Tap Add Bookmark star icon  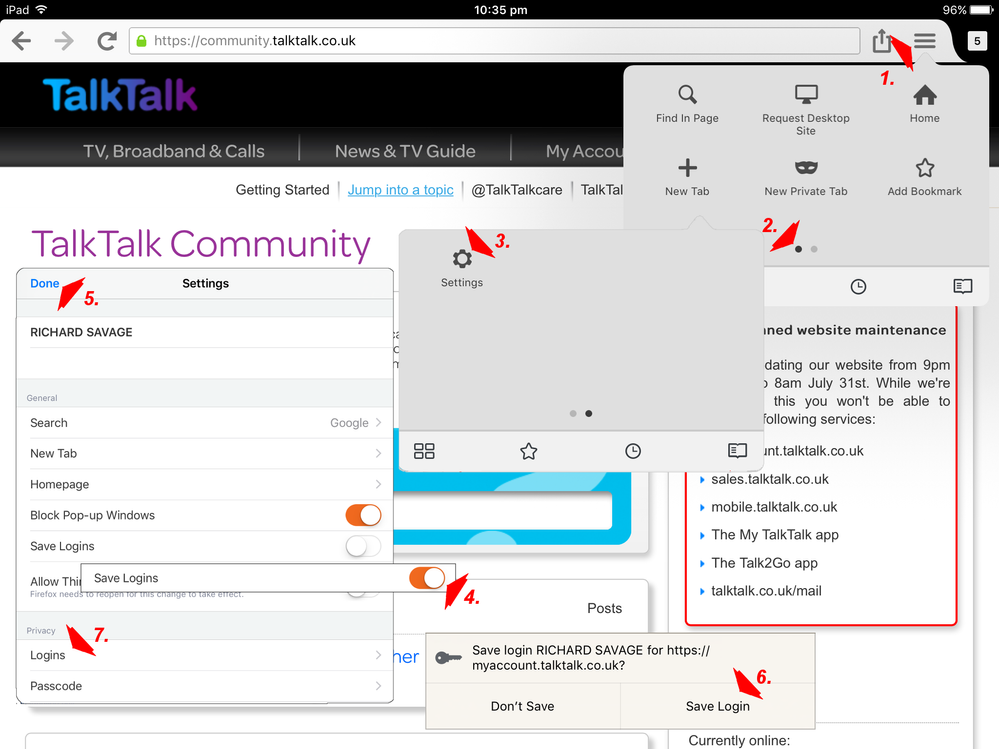click(x=924, y=168)
